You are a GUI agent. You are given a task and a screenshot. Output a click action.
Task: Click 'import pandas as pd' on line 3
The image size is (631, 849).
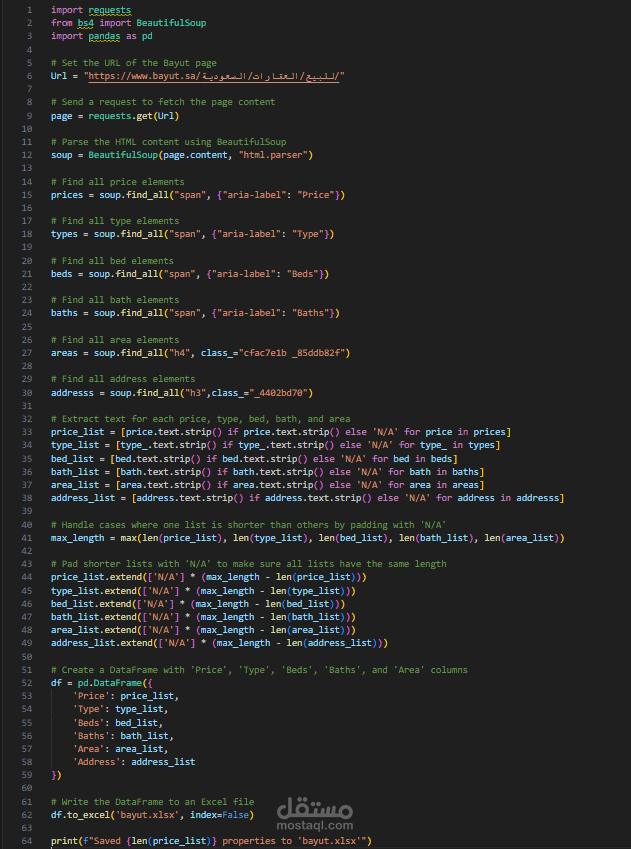[x=102, y=36]
